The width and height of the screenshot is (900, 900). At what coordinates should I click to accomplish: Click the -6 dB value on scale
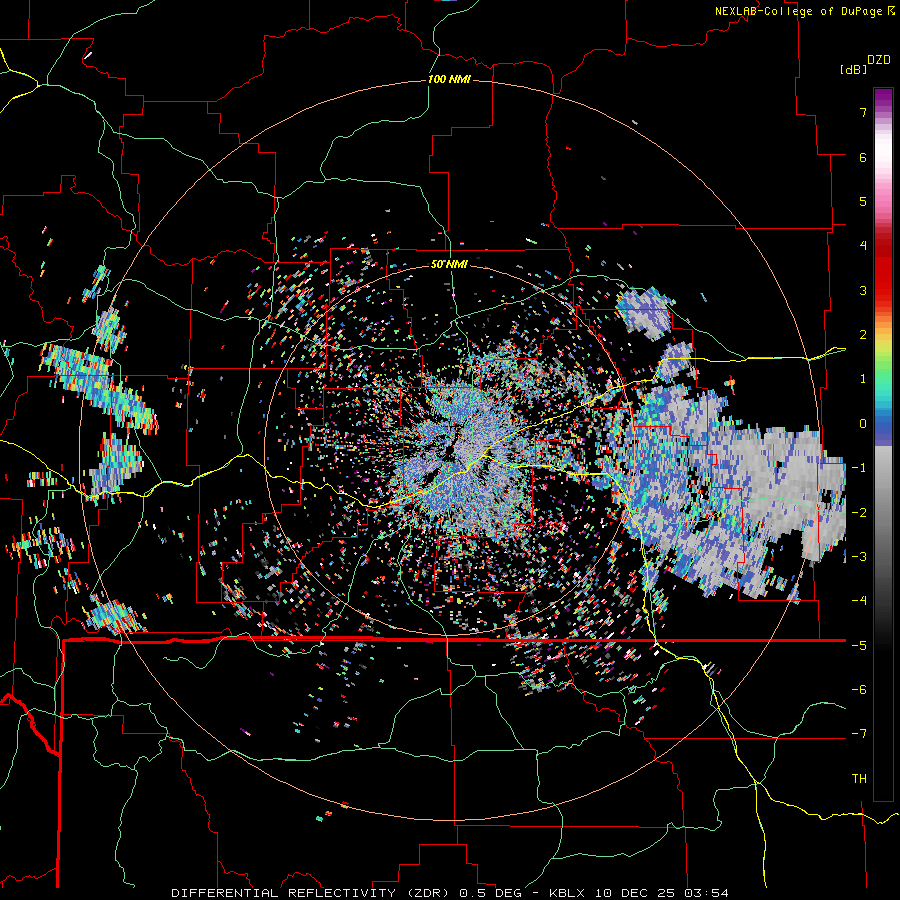(859, 690)
